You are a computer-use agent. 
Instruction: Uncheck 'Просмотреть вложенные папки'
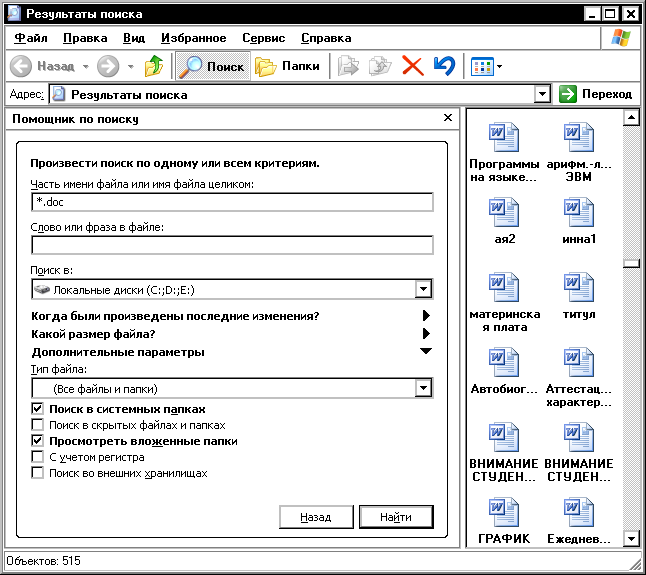coord(37,441)
